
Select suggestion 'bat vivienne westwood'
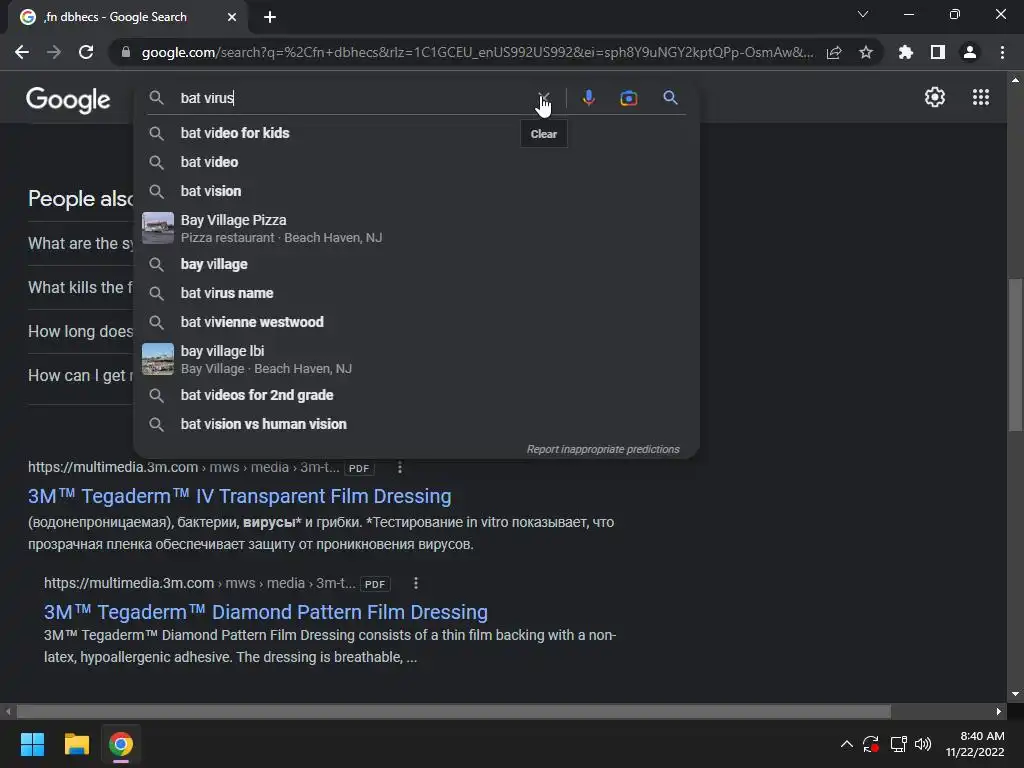click(x=416, y=322)
